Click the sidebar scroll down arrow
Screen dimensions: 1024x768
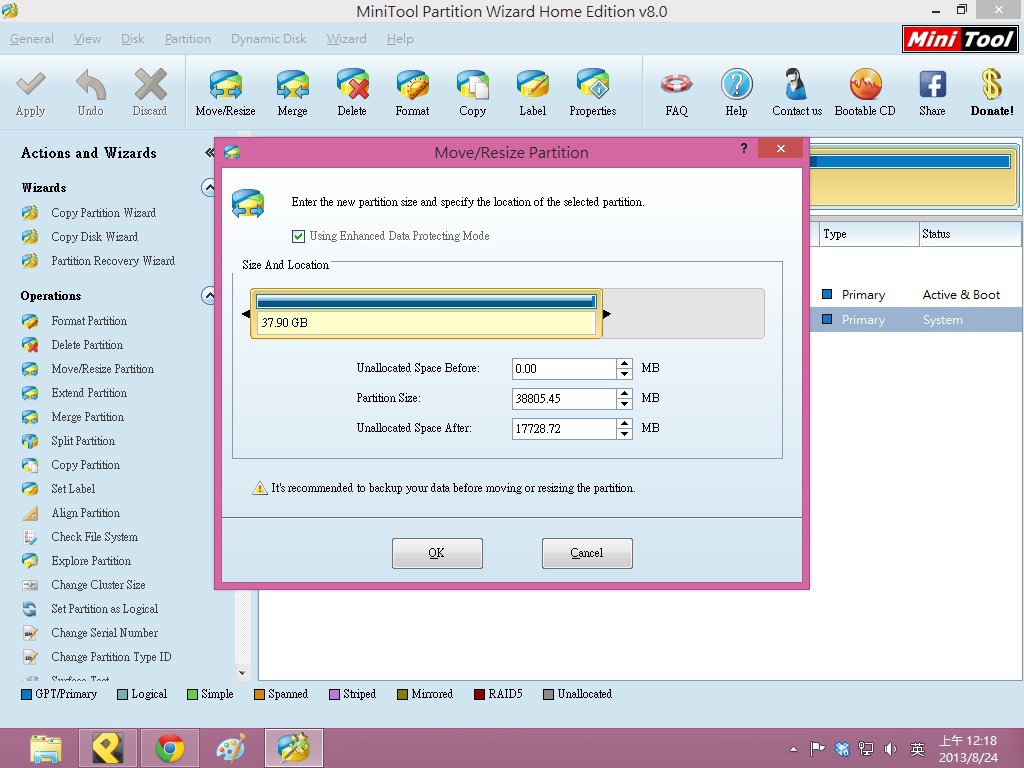[242, 673]
